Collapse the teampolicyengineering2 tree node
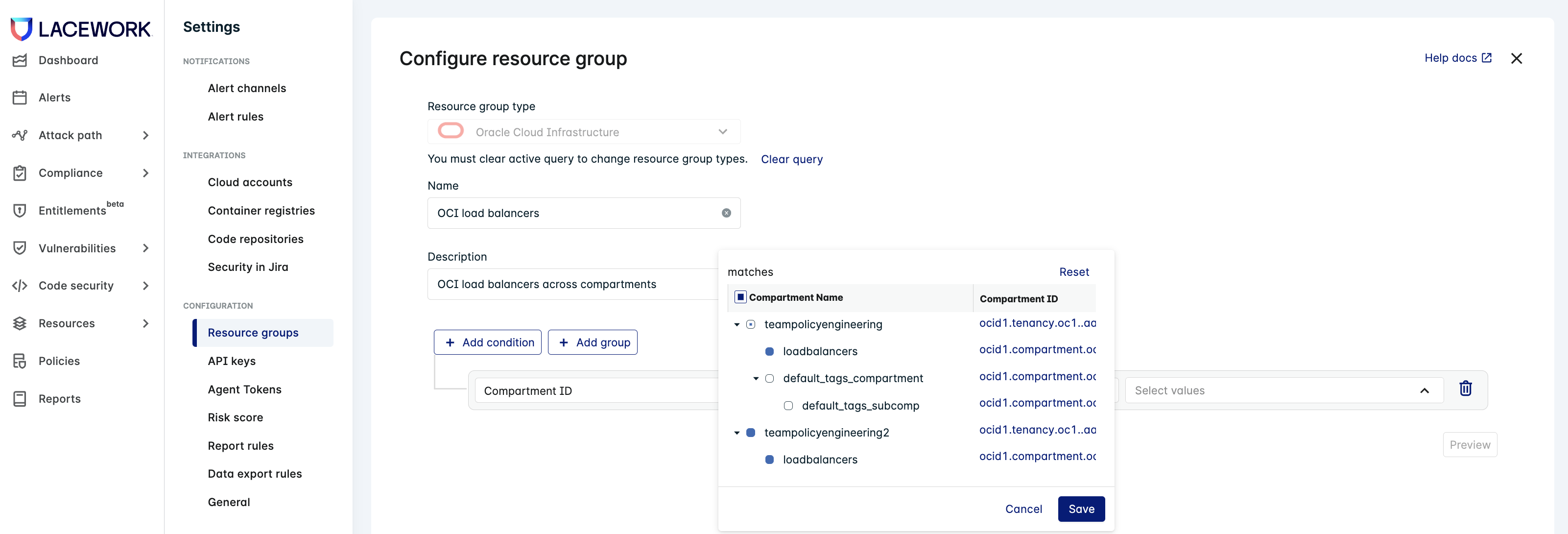1568x534 pixels. pyautogui.click(x=736, y=433)
